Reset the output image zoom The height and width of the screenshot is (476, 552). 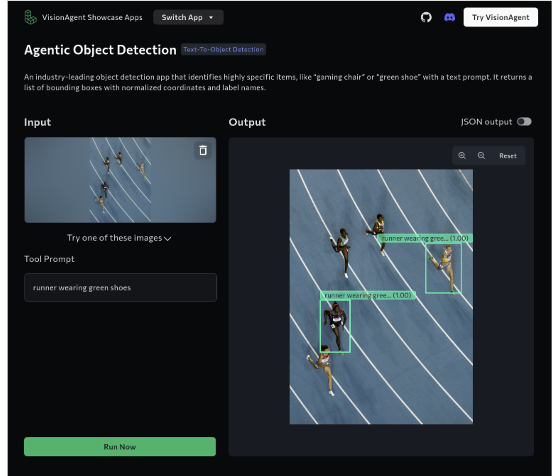click(508, 156)
